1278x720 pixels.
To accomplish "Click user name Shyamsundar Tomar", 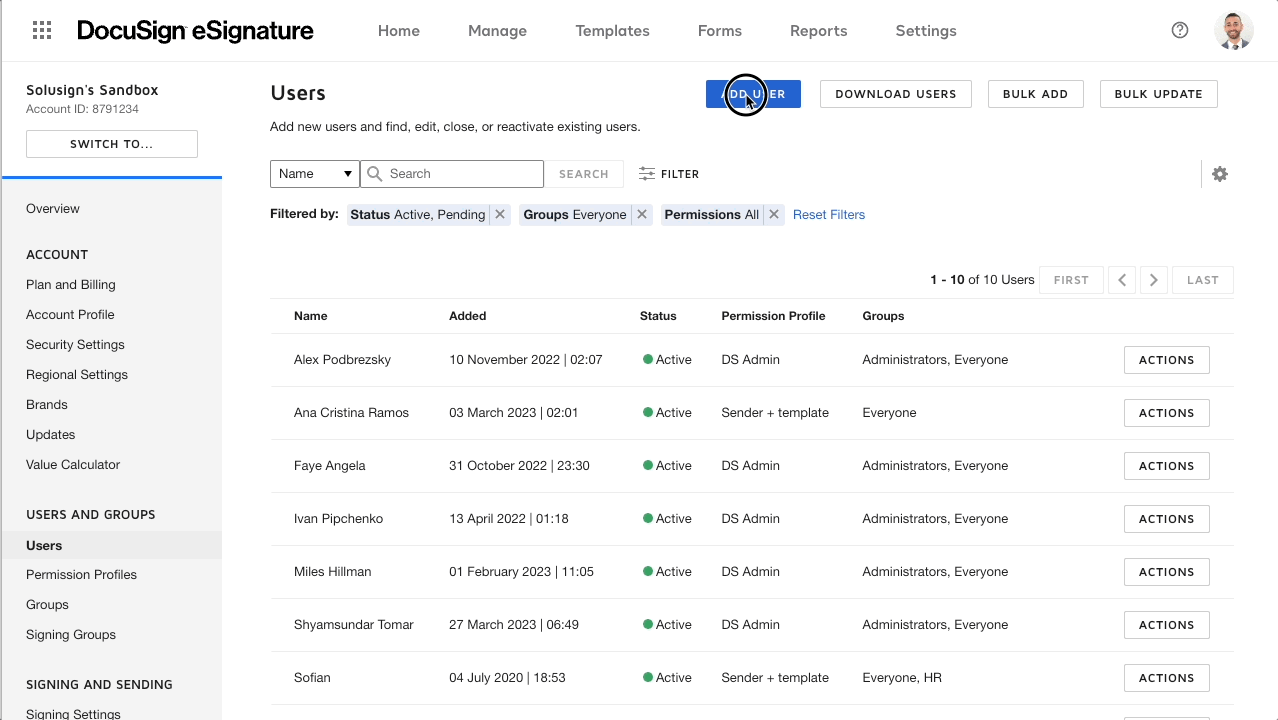I will click(x=354, y=625).
